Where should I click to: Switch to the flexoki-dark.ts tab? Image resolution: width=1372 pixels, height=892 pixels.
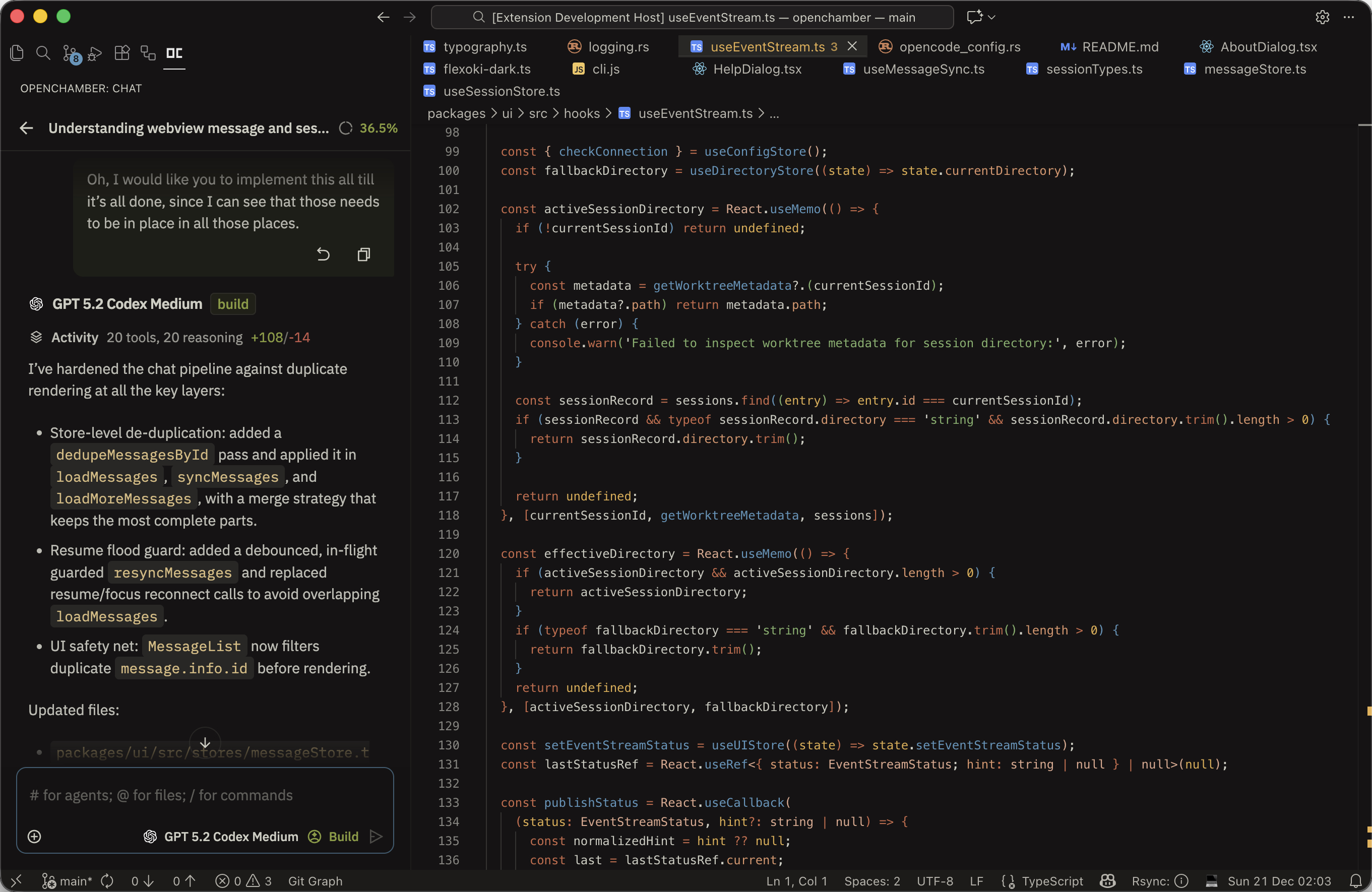[477, 69]
